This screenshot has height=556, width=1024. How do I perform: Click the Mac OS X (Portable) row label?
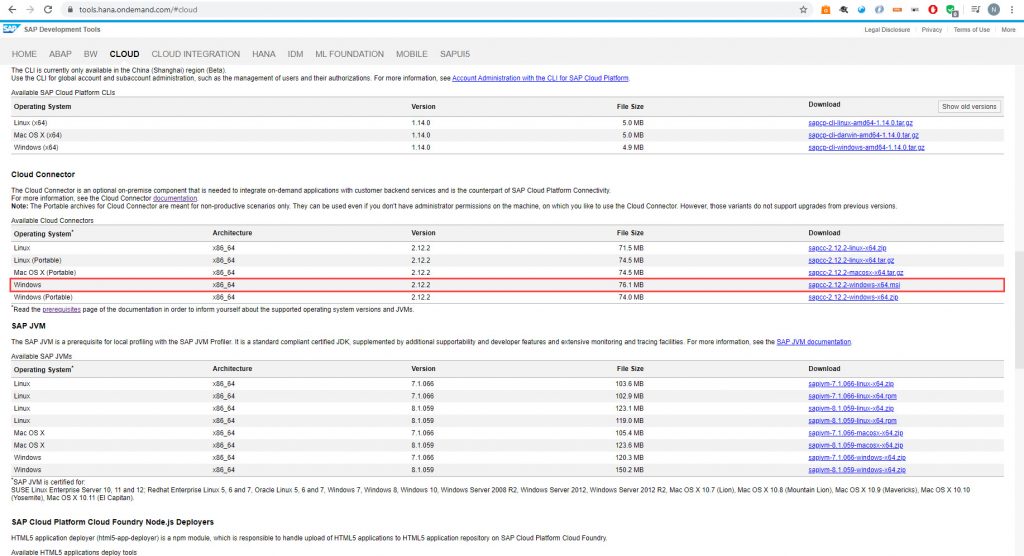coord(44,273)
